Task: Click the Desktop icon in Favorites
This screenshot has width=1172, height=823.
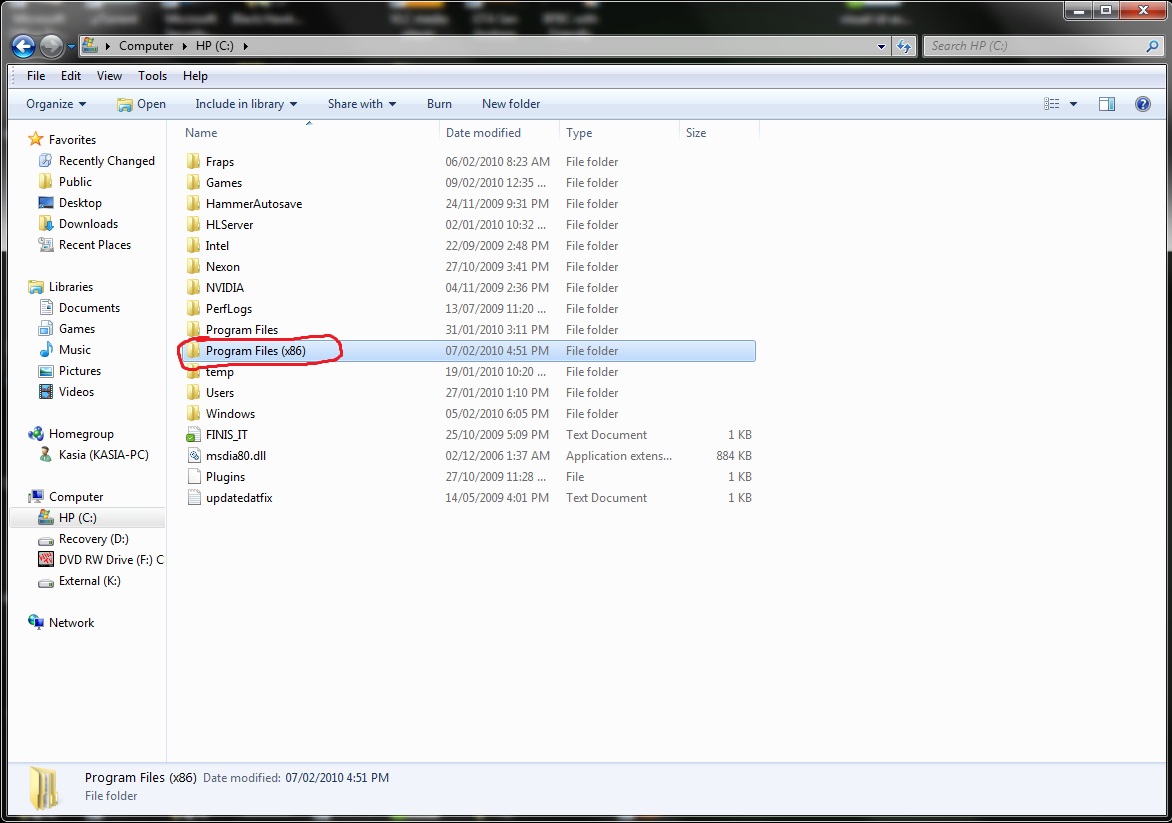Action: tap(46, 203)
